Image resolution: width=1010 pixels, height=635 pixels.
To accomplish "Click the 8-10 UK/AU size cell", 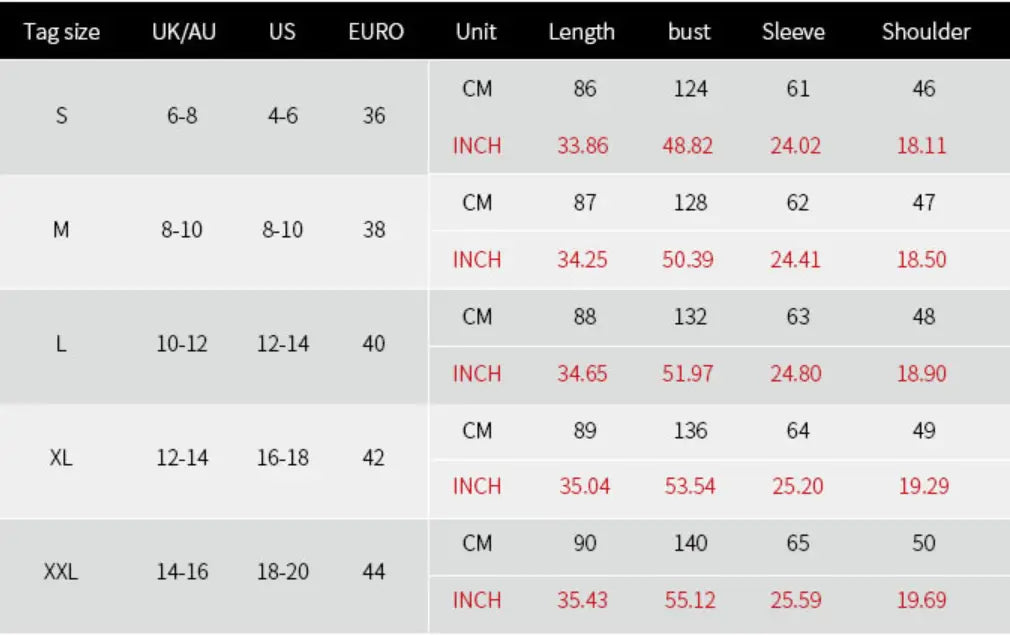I will (x=182, y=229).
